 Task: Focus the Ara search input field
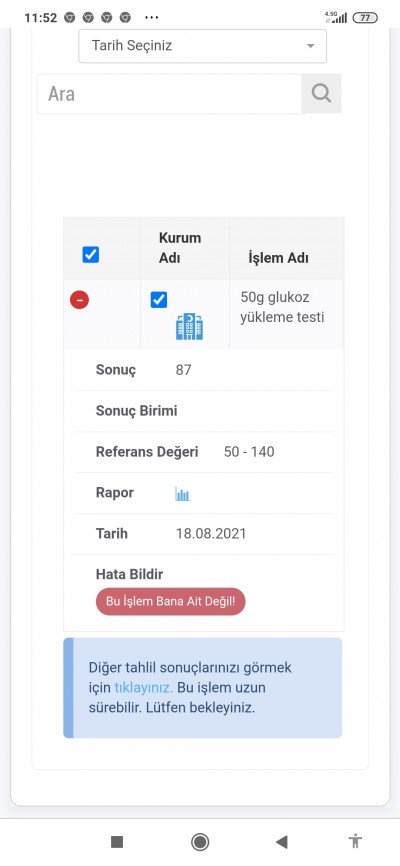click(x=169, y=94)
